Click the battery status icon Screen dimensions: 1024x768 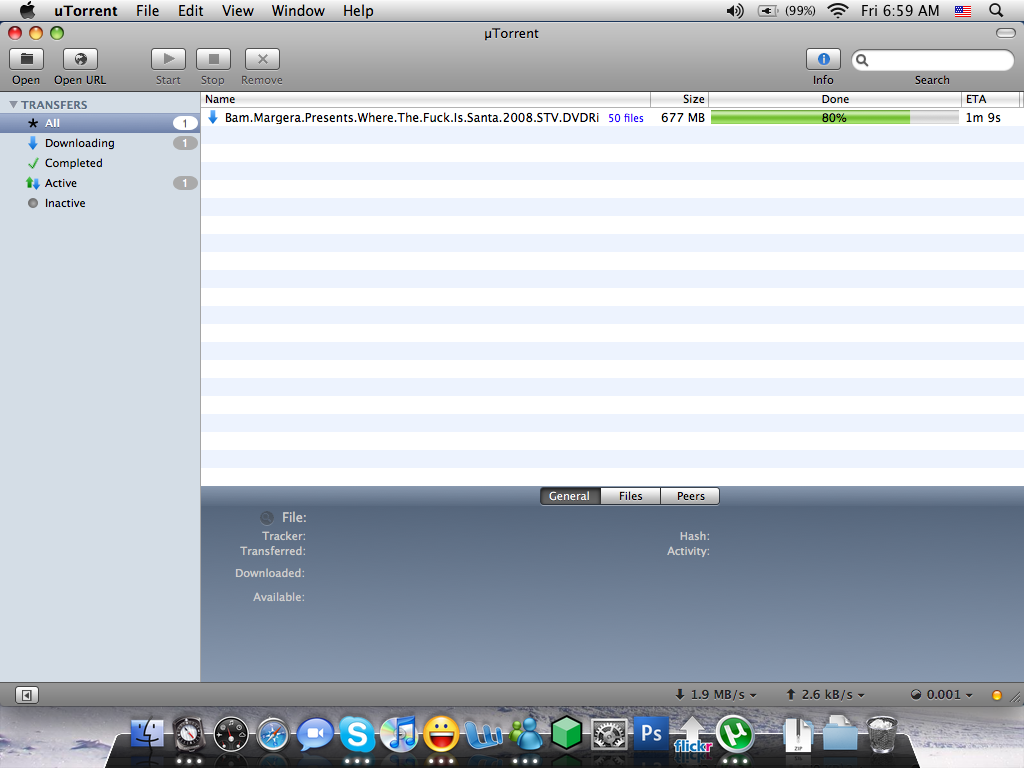click(x=767, y=11)
